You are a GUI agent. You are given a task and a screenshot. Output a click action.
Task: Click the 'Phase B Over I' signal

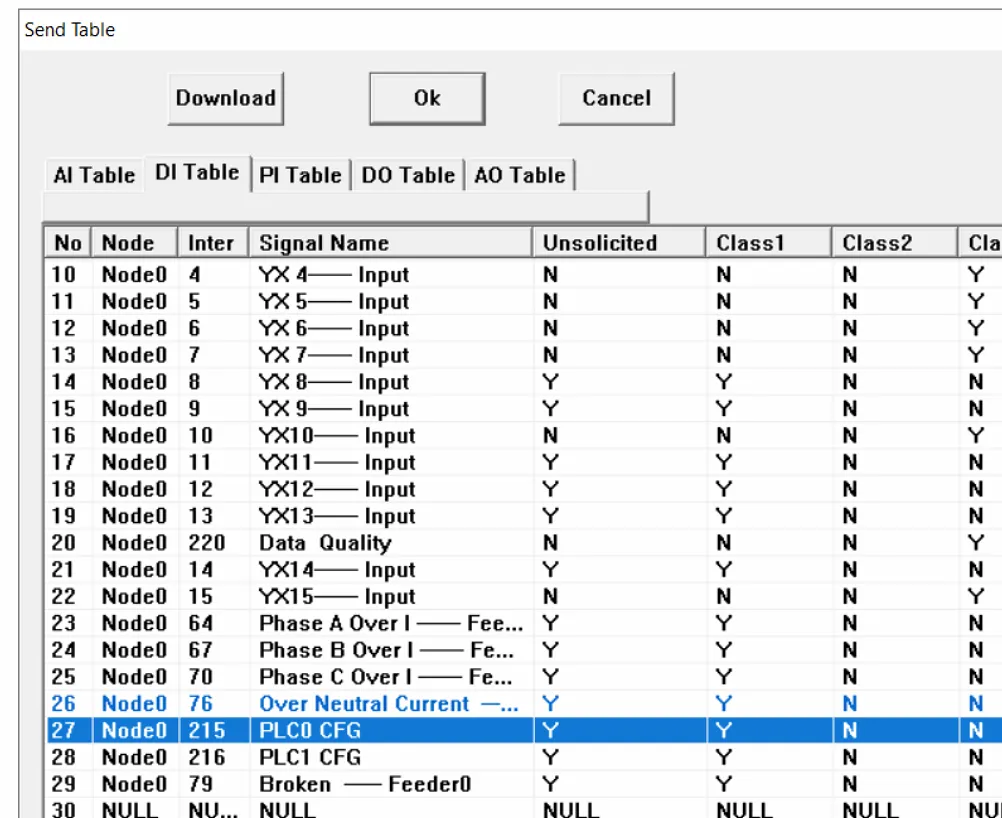click(x=387, y=651)
